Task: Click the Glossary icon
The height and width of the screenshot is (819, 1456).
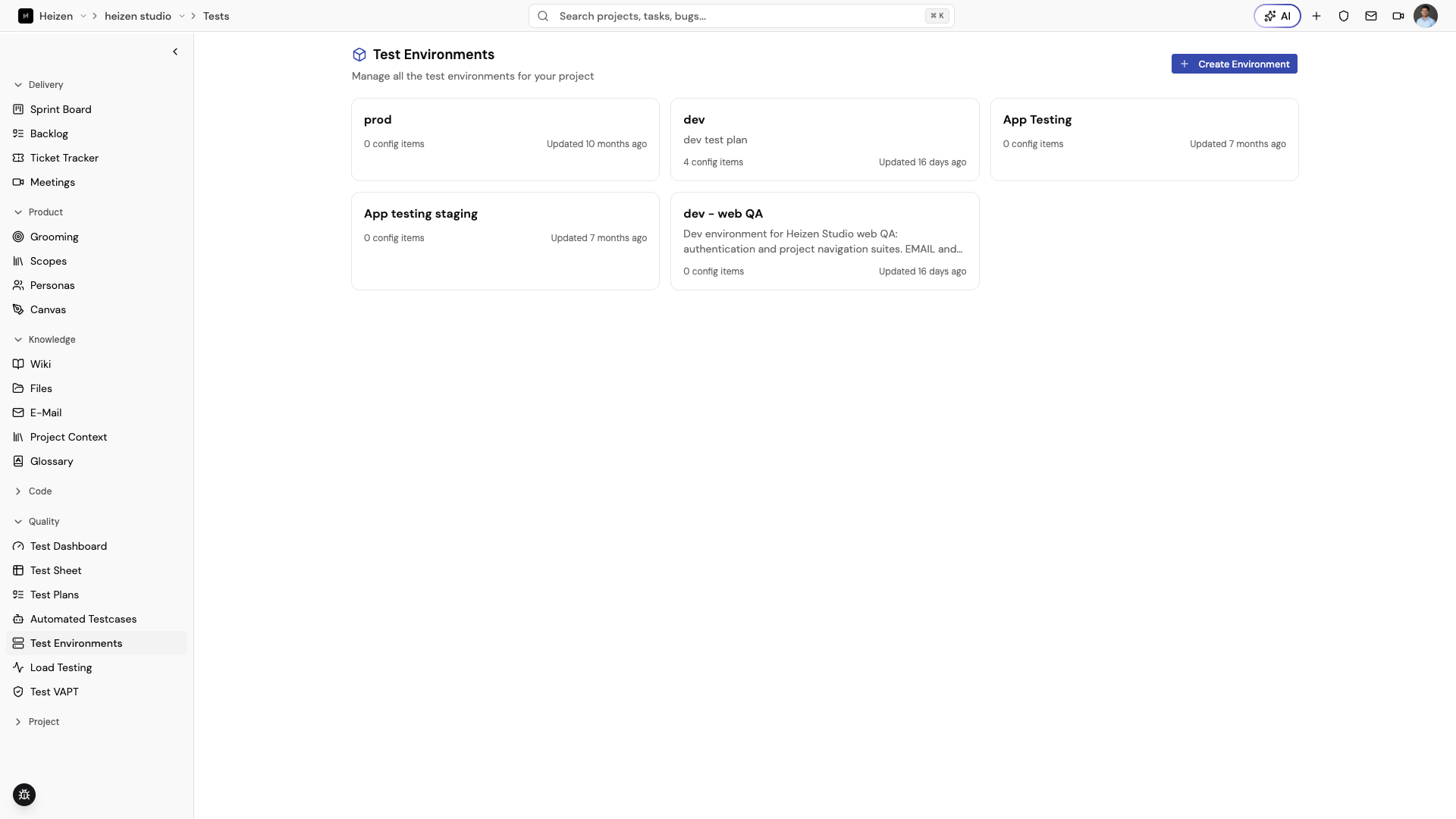Action: pyautogui.click(x=18, y=461)
